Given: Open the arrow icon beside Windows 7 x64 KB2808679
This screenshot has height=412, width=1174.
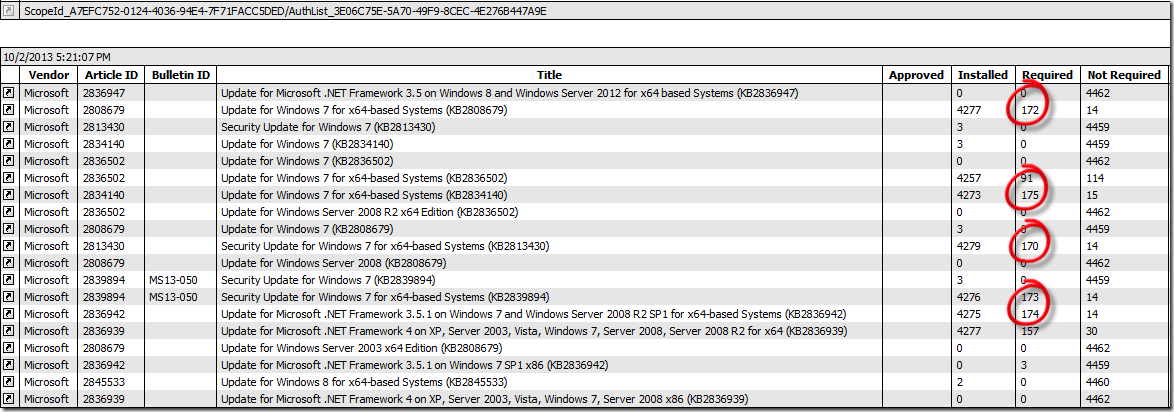Looking at the screenshot, I should (x=9, y=110).
